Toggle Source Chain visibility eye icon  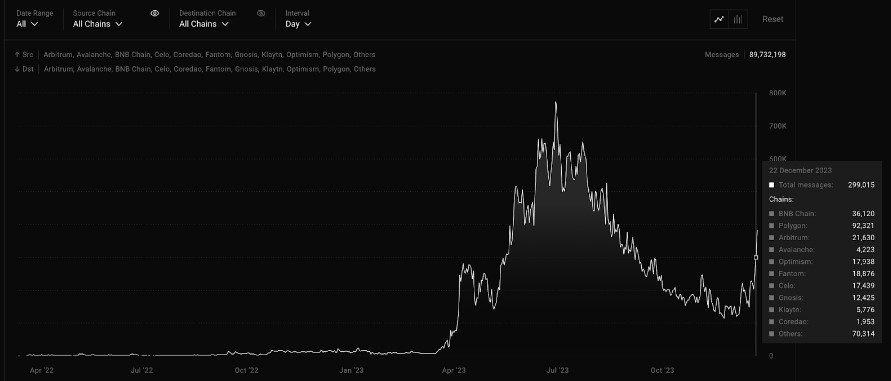[155, 13]
